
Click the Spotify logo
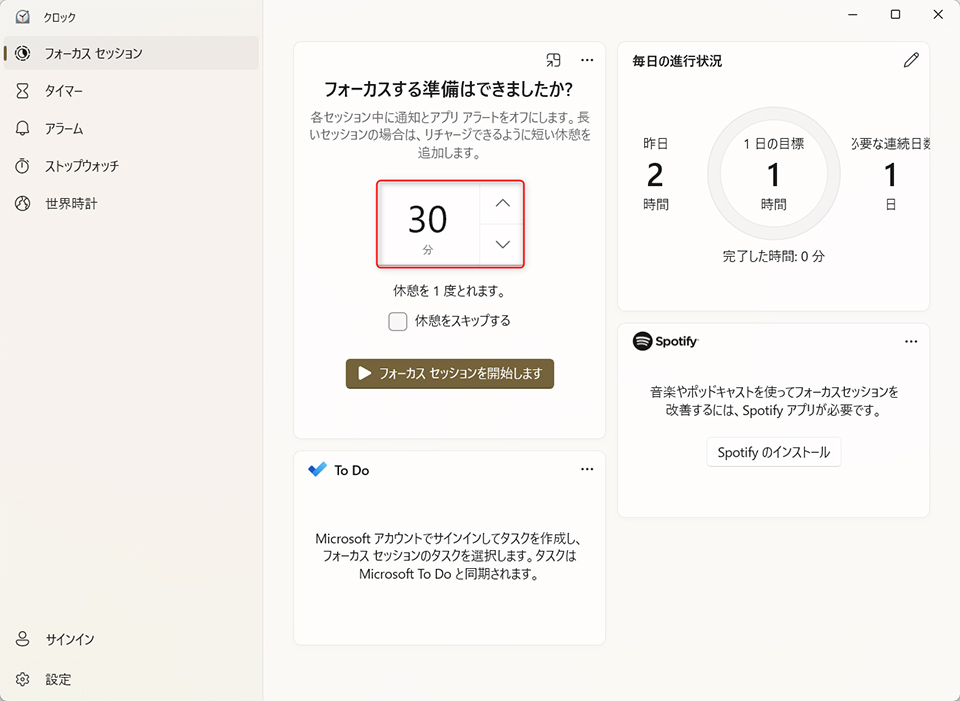666,341
